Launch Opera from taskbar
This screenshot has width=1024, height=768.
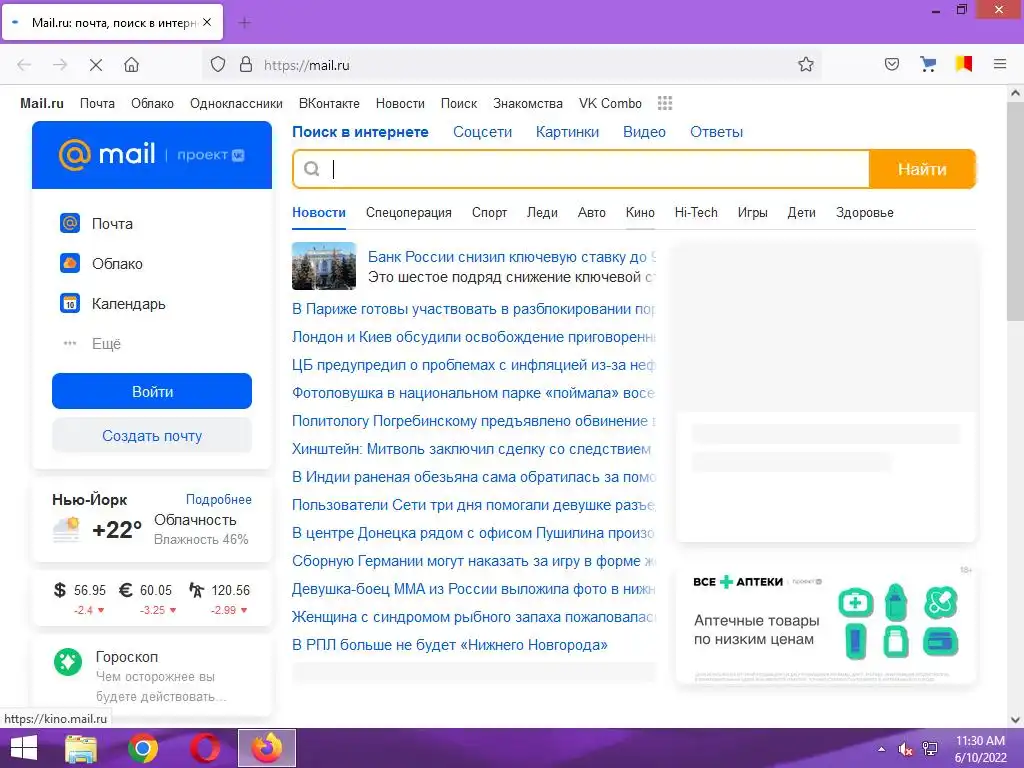tap(205, 748)
